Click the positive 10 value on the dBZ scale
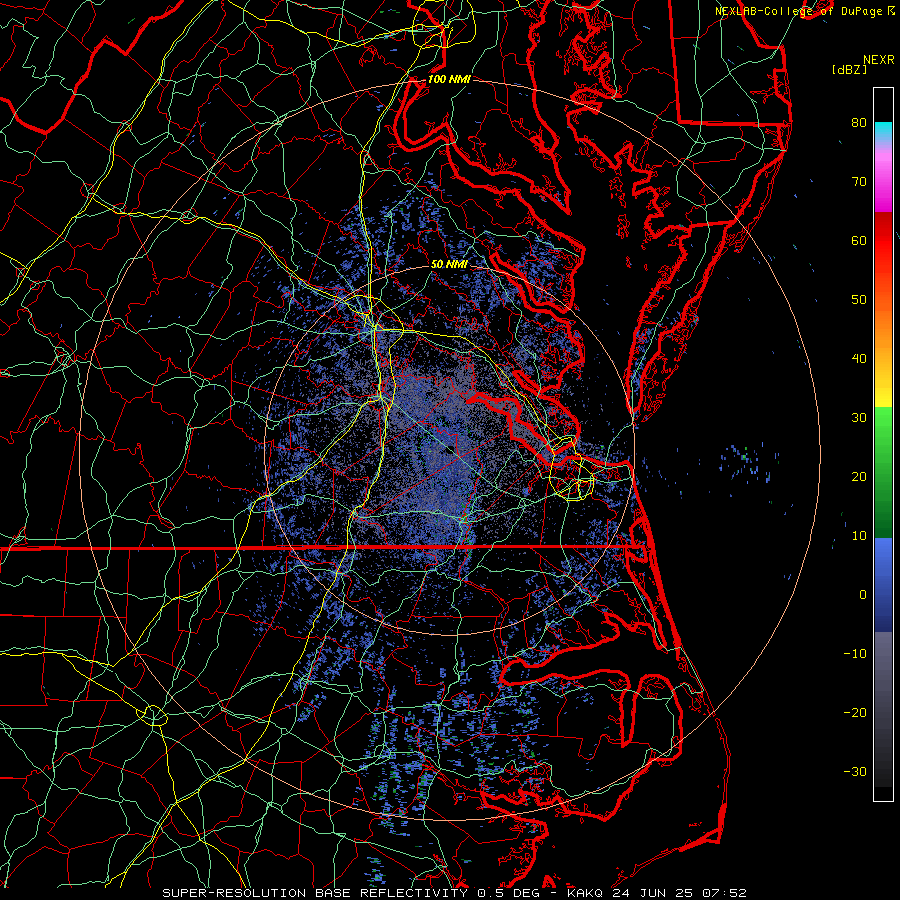This screenshot has height=900, width=900. pos(859,536)
